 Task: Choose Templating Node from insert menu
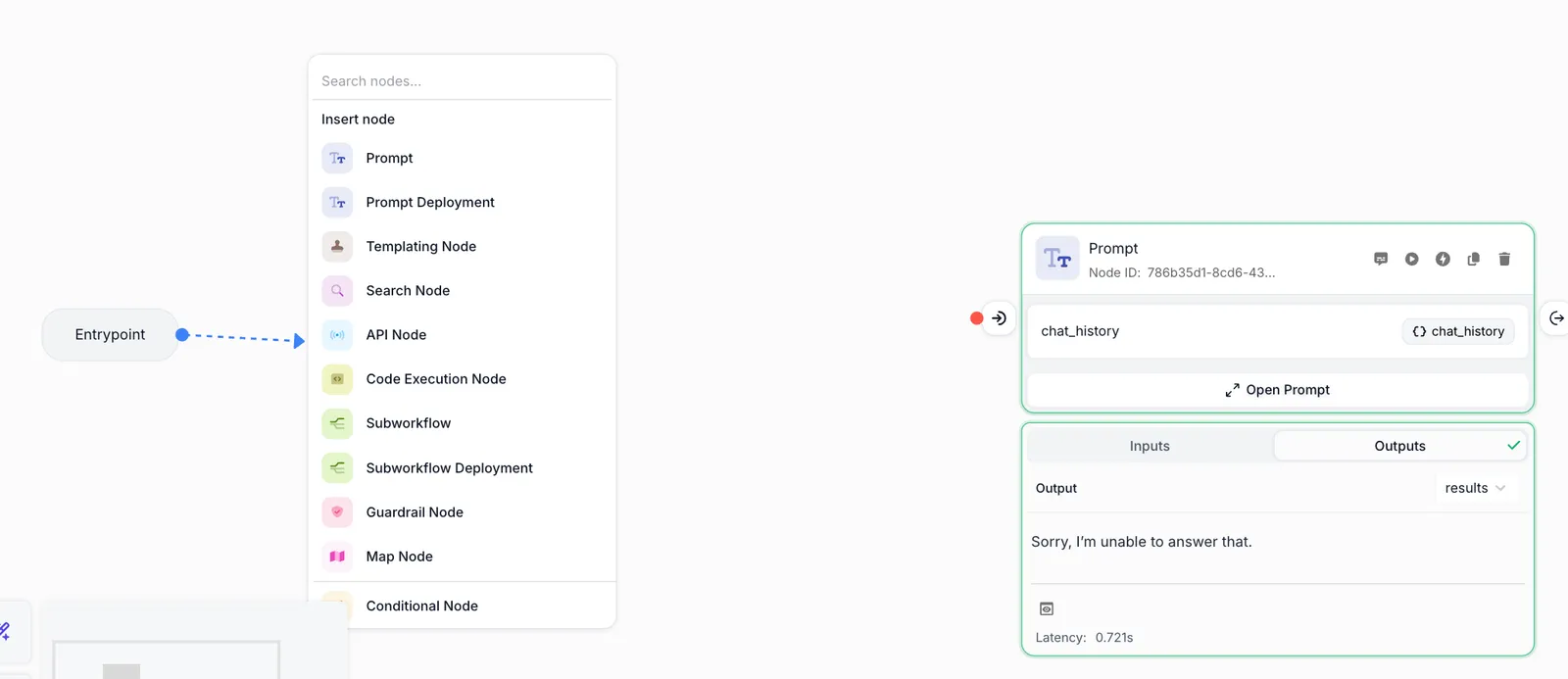462,246
